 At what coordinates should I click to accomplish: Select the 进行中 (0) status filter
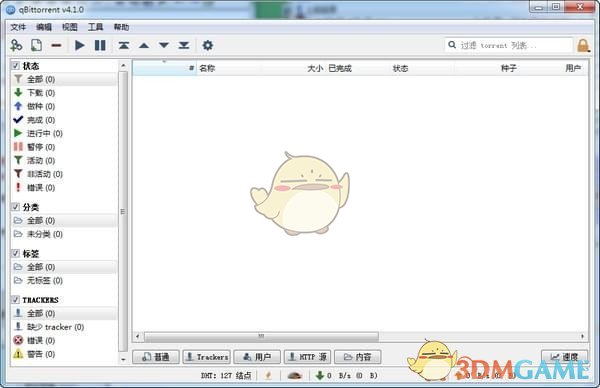(64, 133)
